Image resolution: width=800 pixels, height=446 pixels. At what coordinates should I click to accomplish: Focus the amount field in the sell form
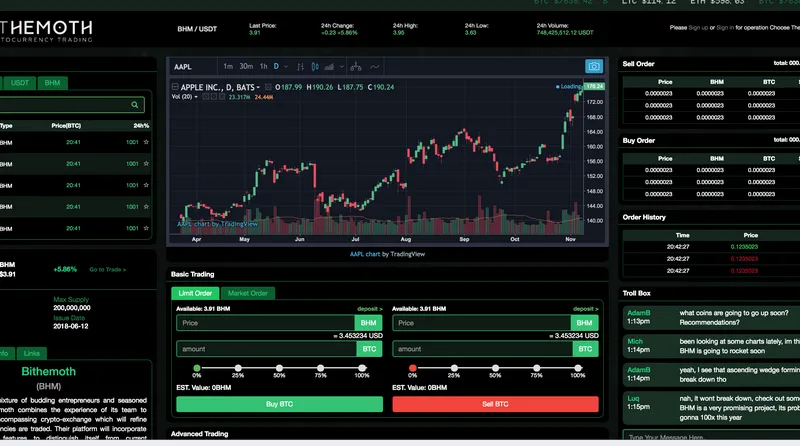coord(482,349)
